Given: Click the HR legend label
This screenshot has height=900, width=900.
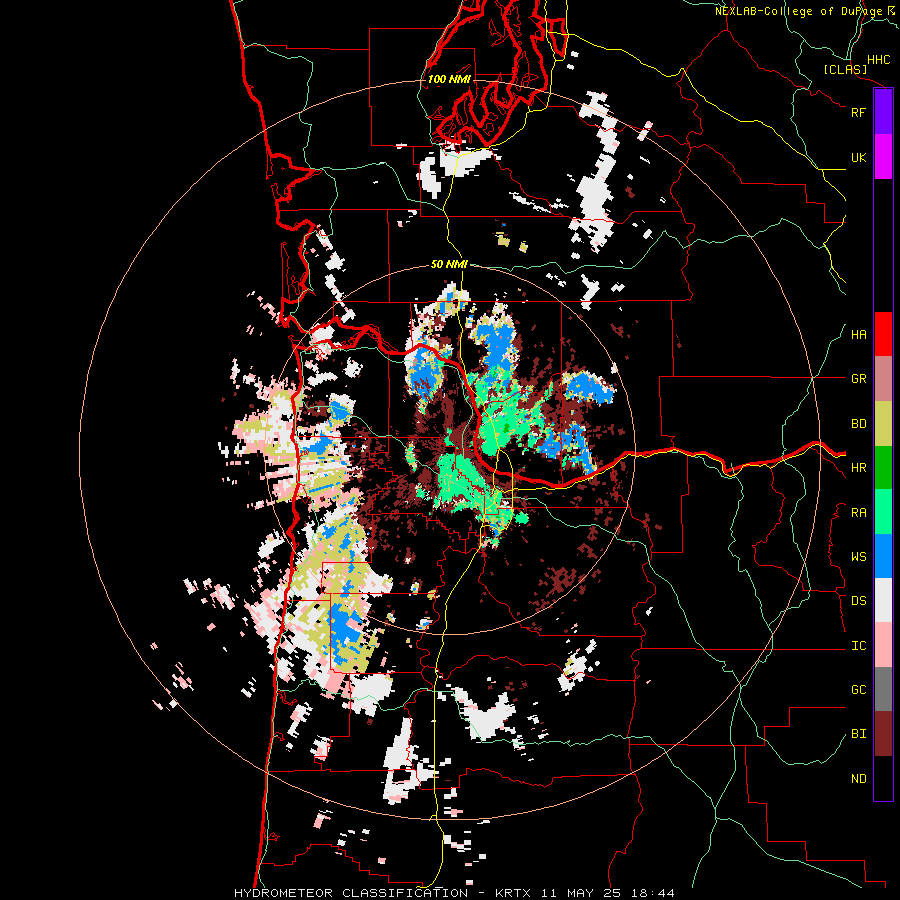Looking at the screenshot, I should [858, 468].
